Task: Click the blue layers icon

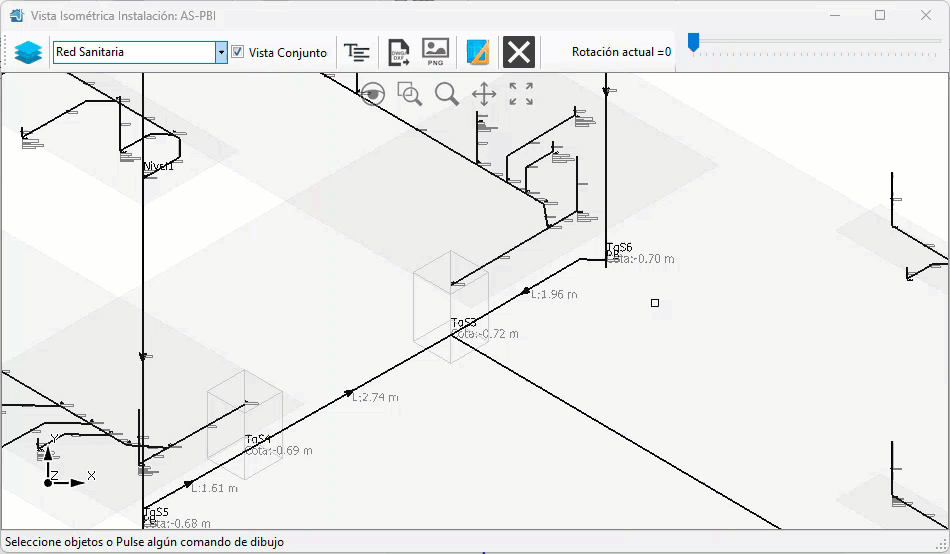Action: point(28,52)
